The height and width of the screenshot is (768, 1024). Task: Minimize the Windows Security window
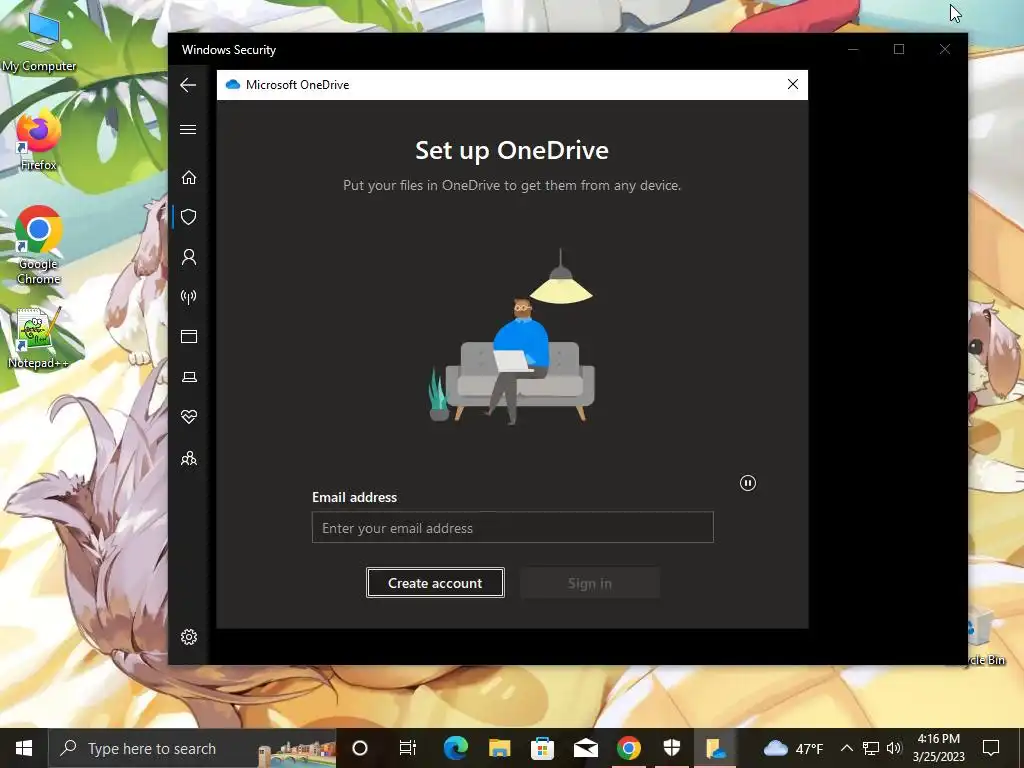point(853,49)
